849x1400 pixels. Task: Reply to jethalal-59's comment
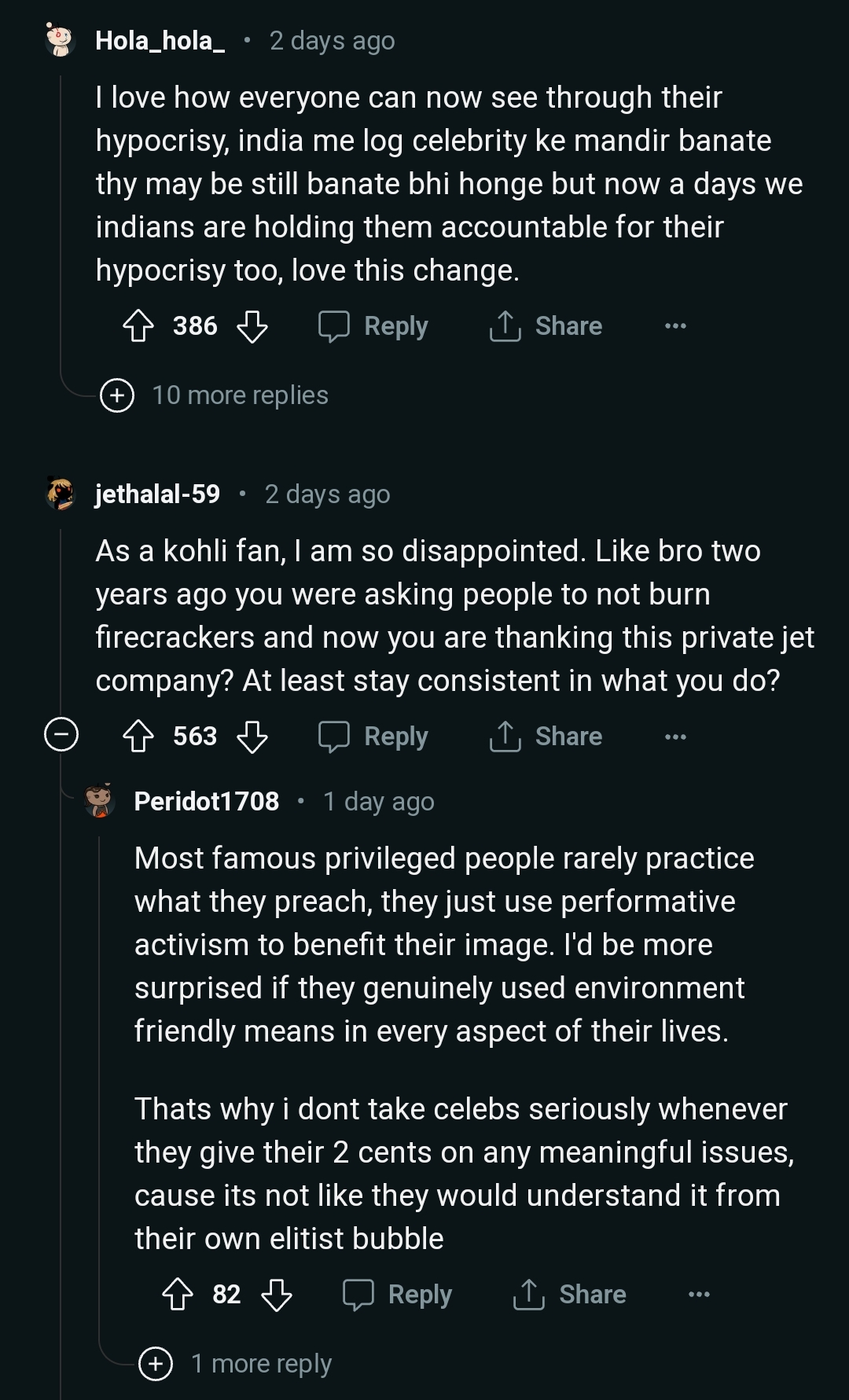click(374, 737)
